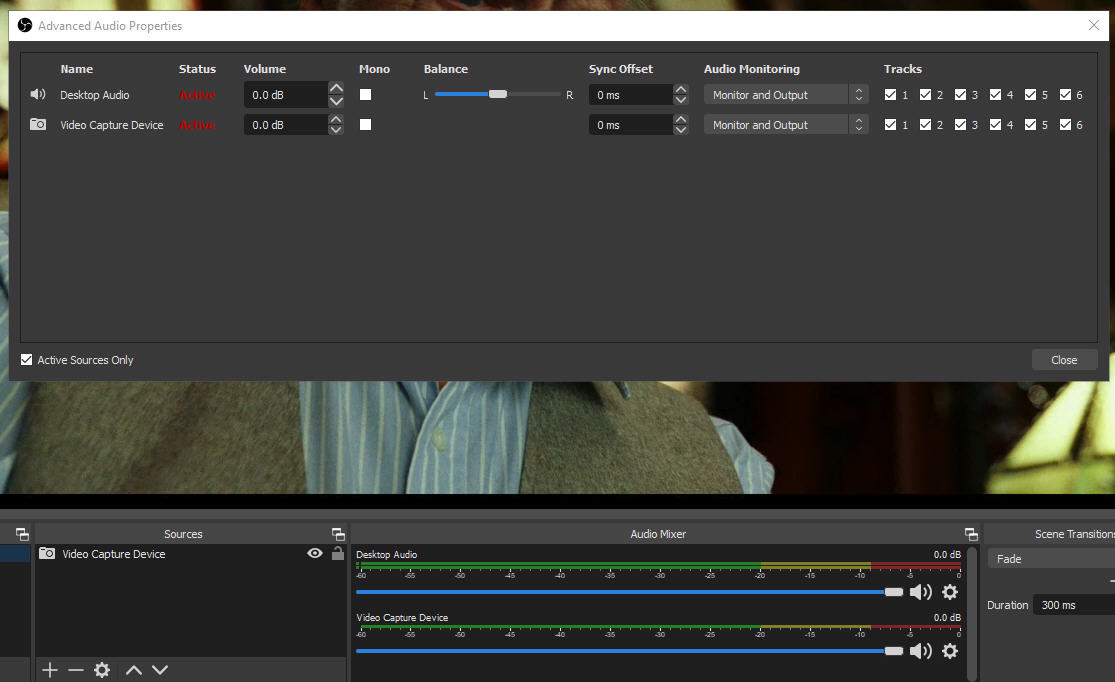The height and width of the screenshot is (682, 1115).
Task: Move source down with arrow icon
Action: tap(160, 670)
